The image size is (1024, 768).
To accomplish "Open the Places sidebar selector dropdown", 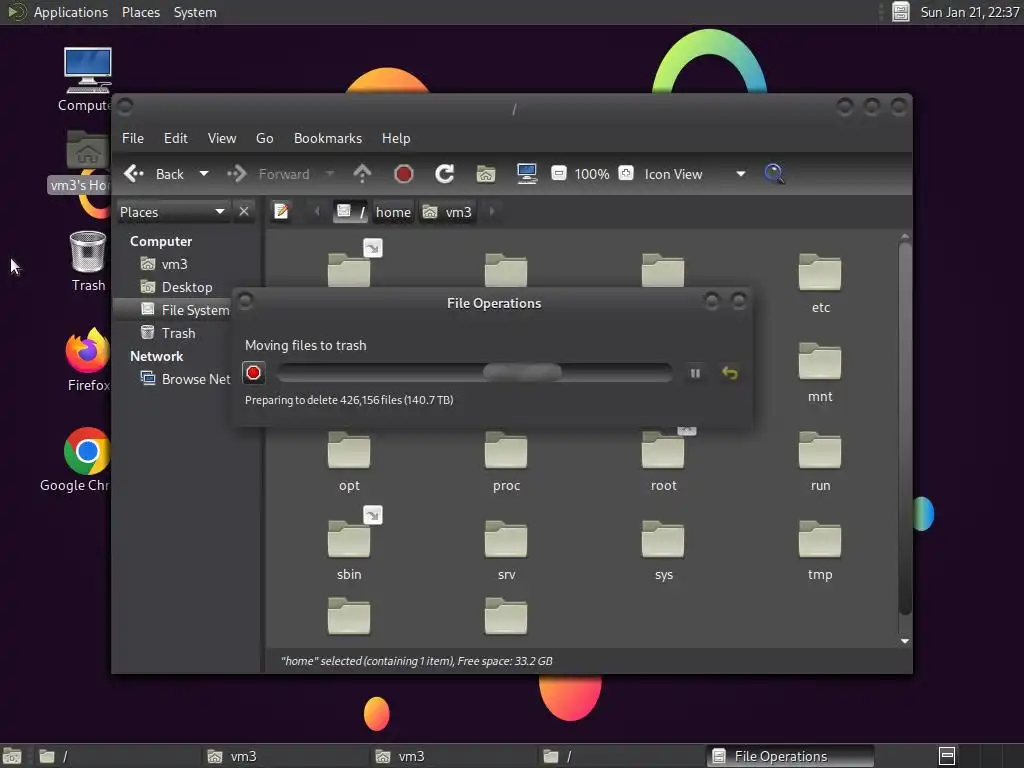I will point(172,212).
